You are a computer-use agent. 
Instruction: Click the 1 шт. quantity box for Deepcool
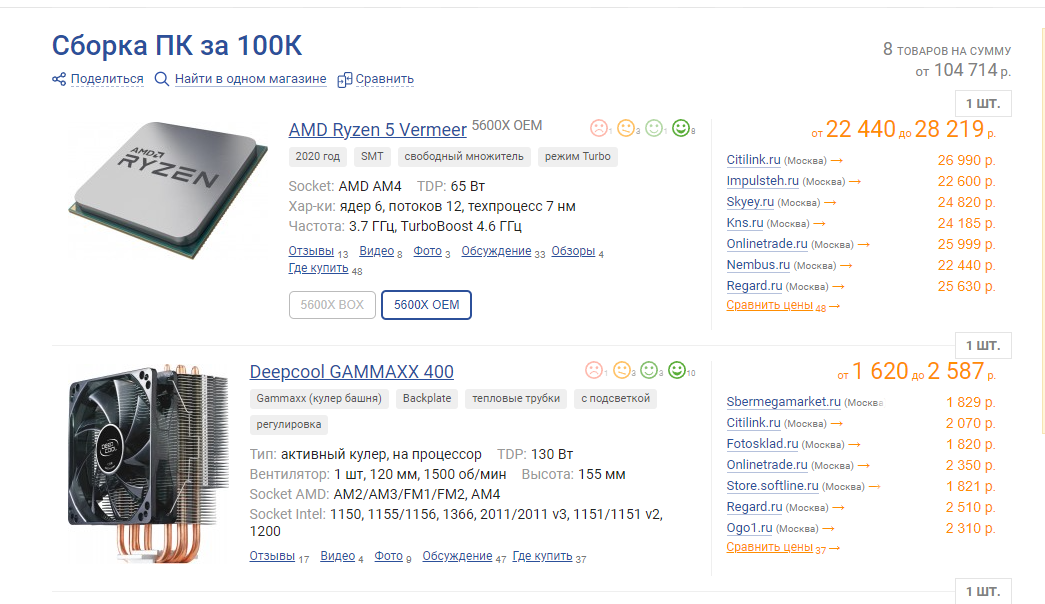(x=983, y=345)
